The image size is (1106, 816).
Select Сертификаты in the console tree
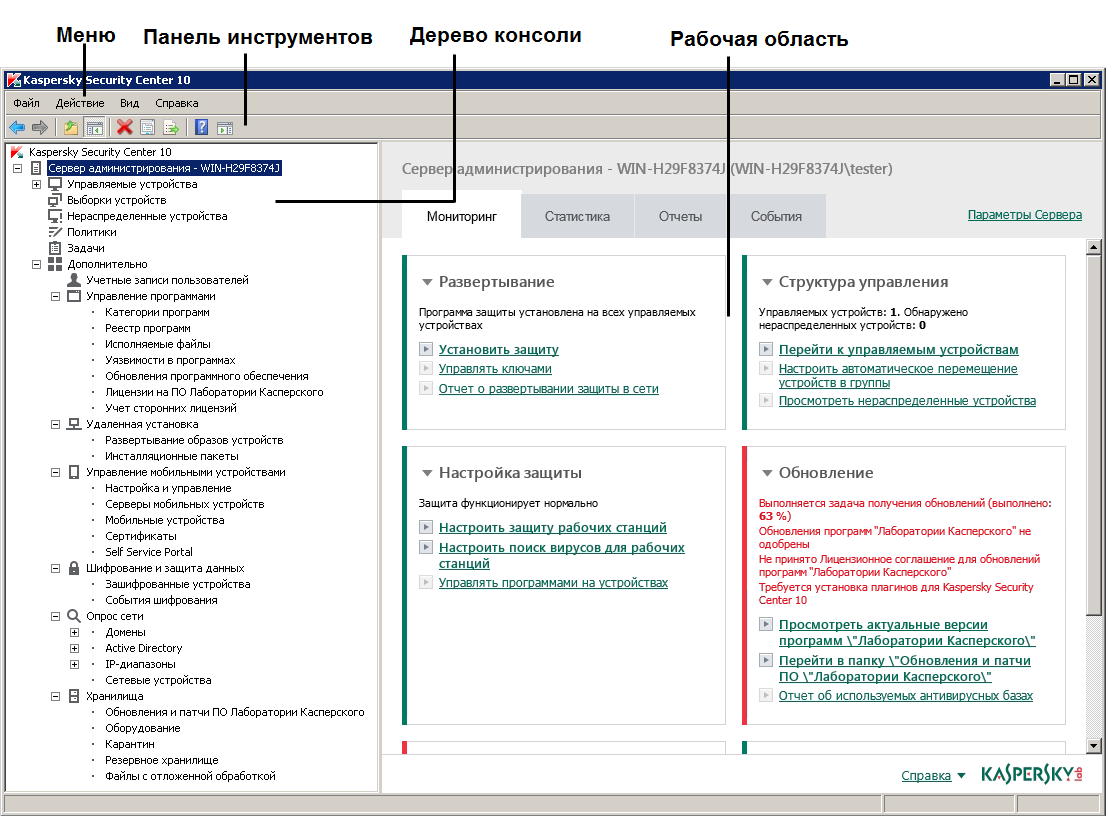coord(141,536)
